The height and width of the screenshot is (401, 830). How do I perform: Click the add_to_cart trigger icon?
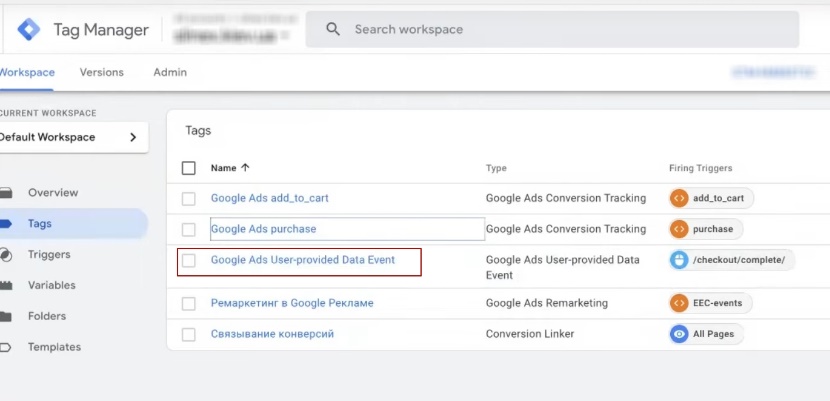pyautogui.click(x=680, y=198)
